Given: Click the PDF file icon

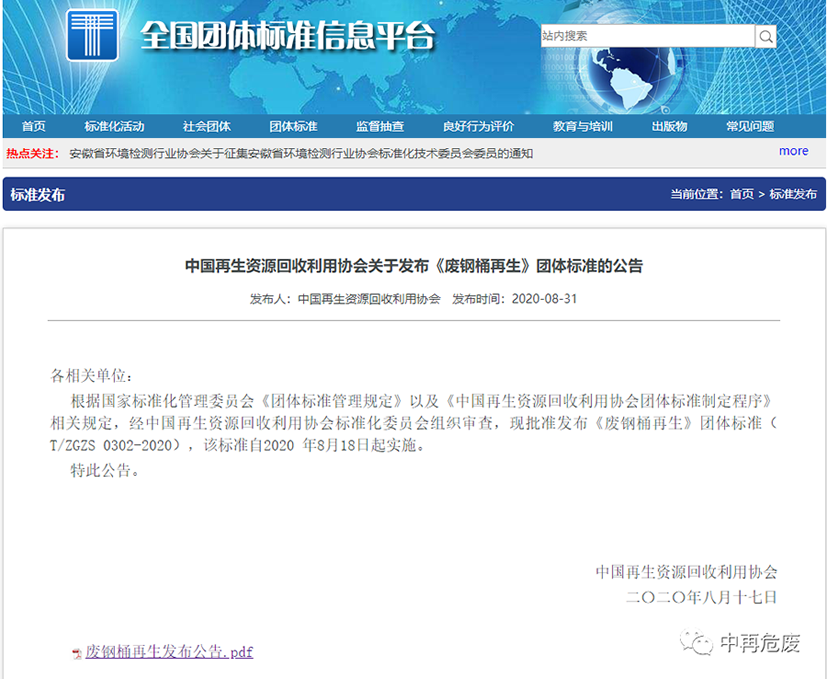Looking at the screenshot, I should 76,653.
